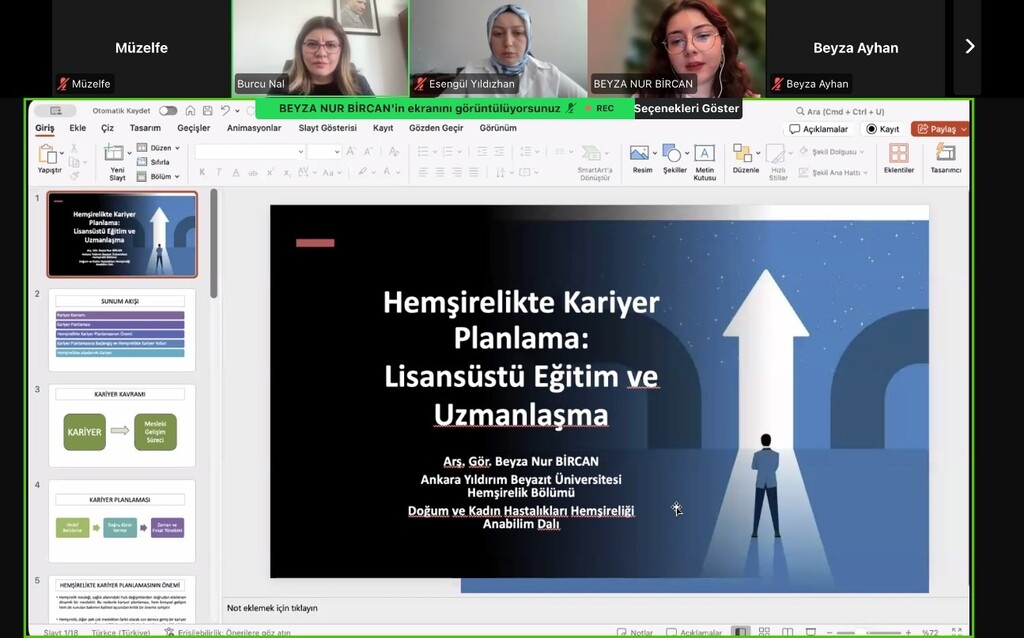This screenshot has height=638, width=1024.
Task: Click the Tasarımcı designer icon
Action: coord(946,153)
